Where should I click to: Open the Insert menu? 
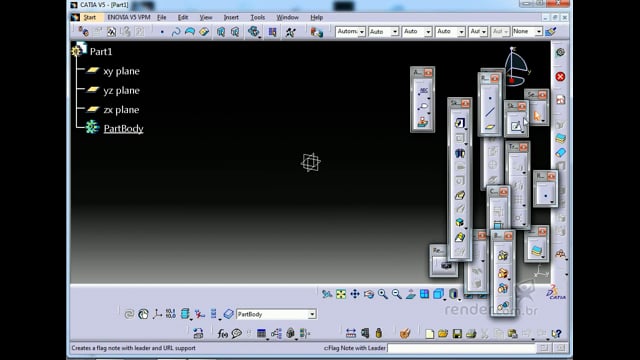231,17
